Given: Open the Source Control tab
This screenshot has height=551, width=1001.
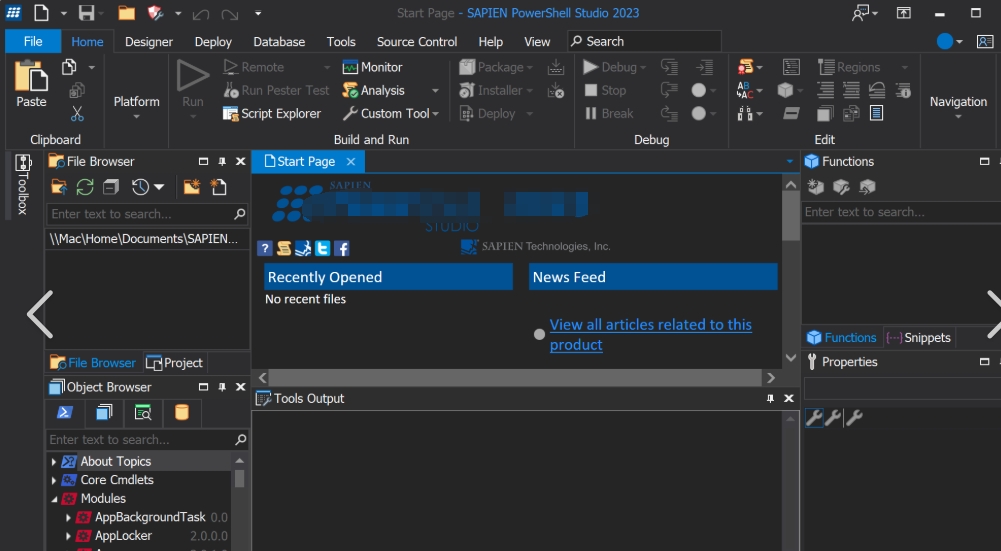Looking at the screenshot, I should tap(417, 42).
